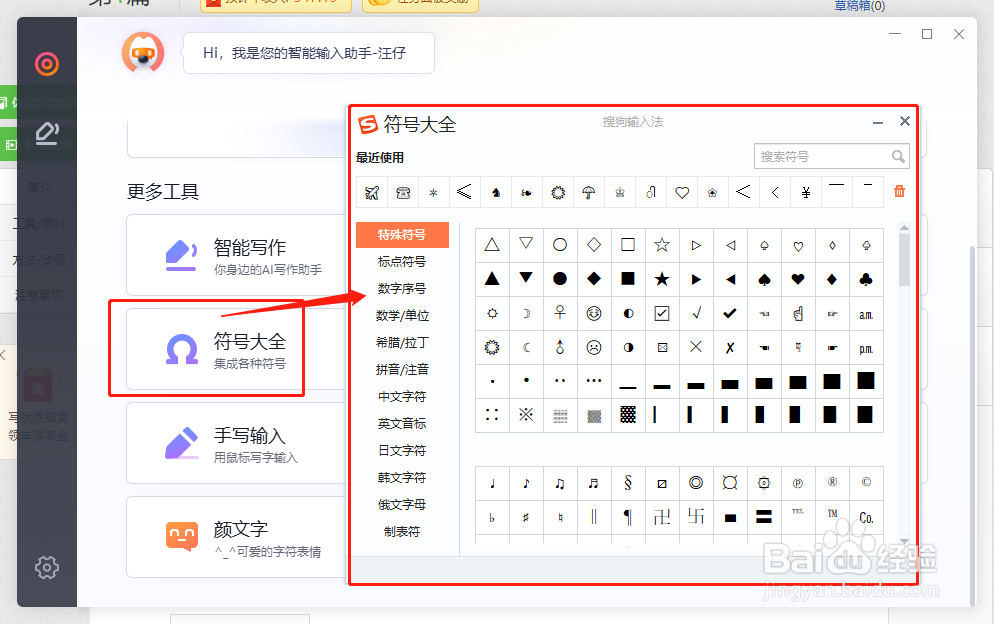Insert the hollow triangle symbol
994x624 pixels.
[x=492, y=245]
